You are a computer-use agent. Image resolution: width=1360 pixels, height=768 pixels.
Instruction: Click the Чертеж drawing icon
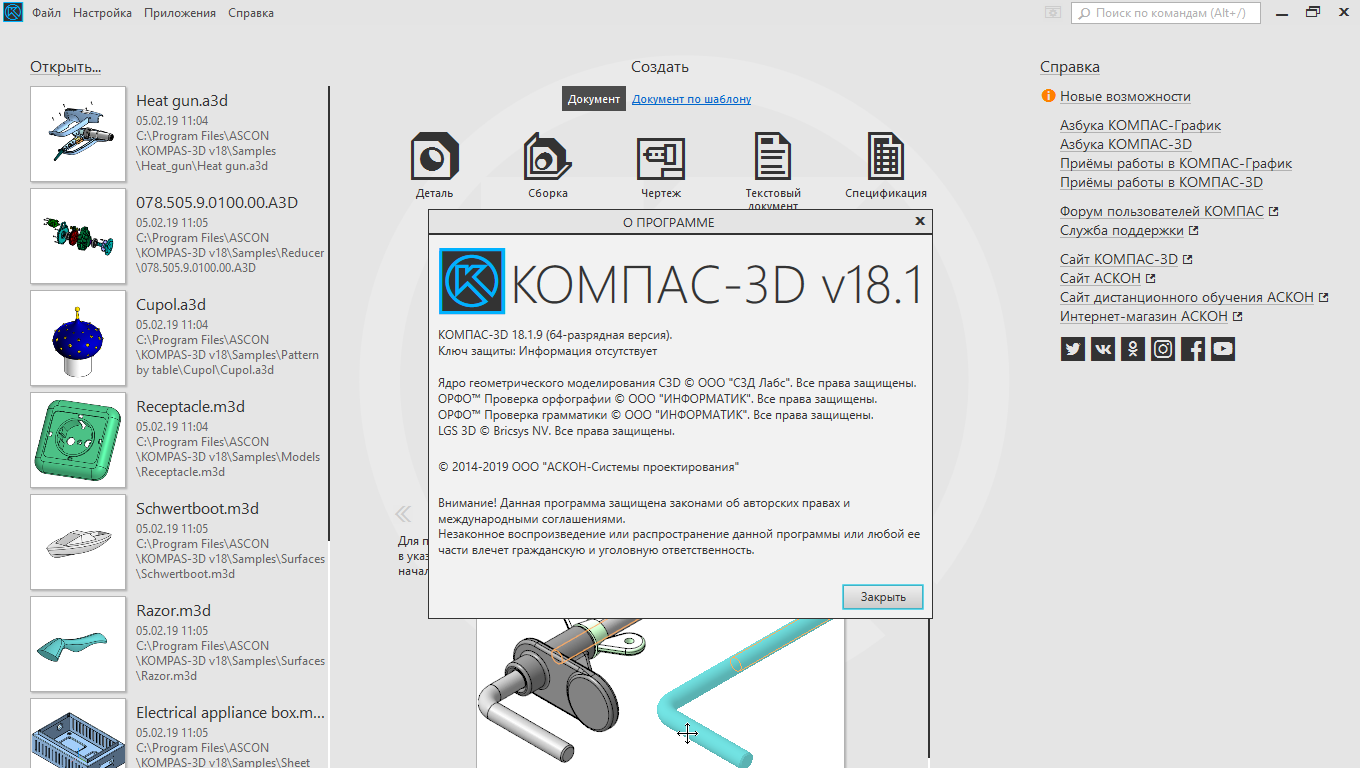coord(661,157)
